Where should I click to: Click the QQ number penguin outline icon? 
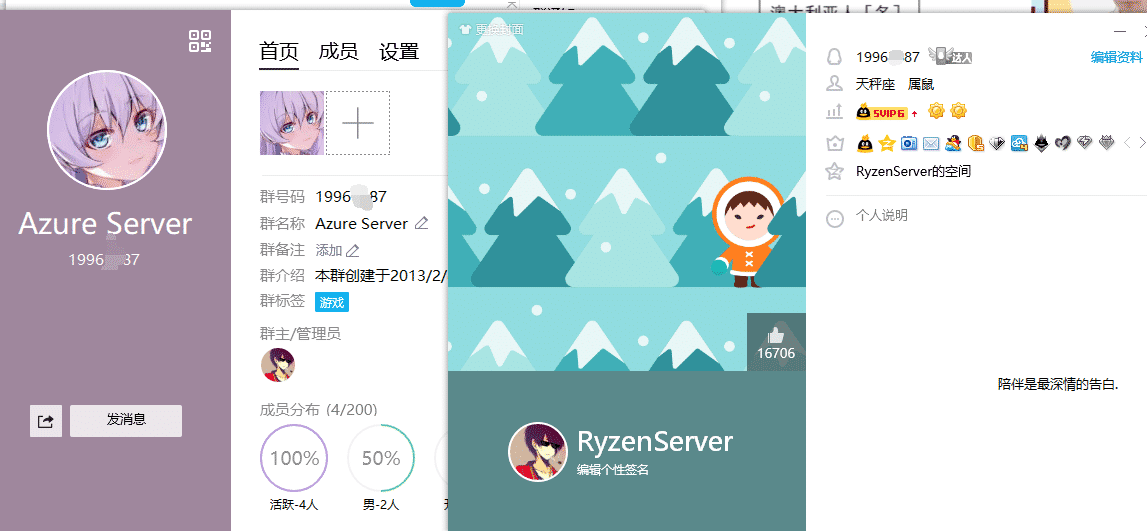(x=834, y=57)
